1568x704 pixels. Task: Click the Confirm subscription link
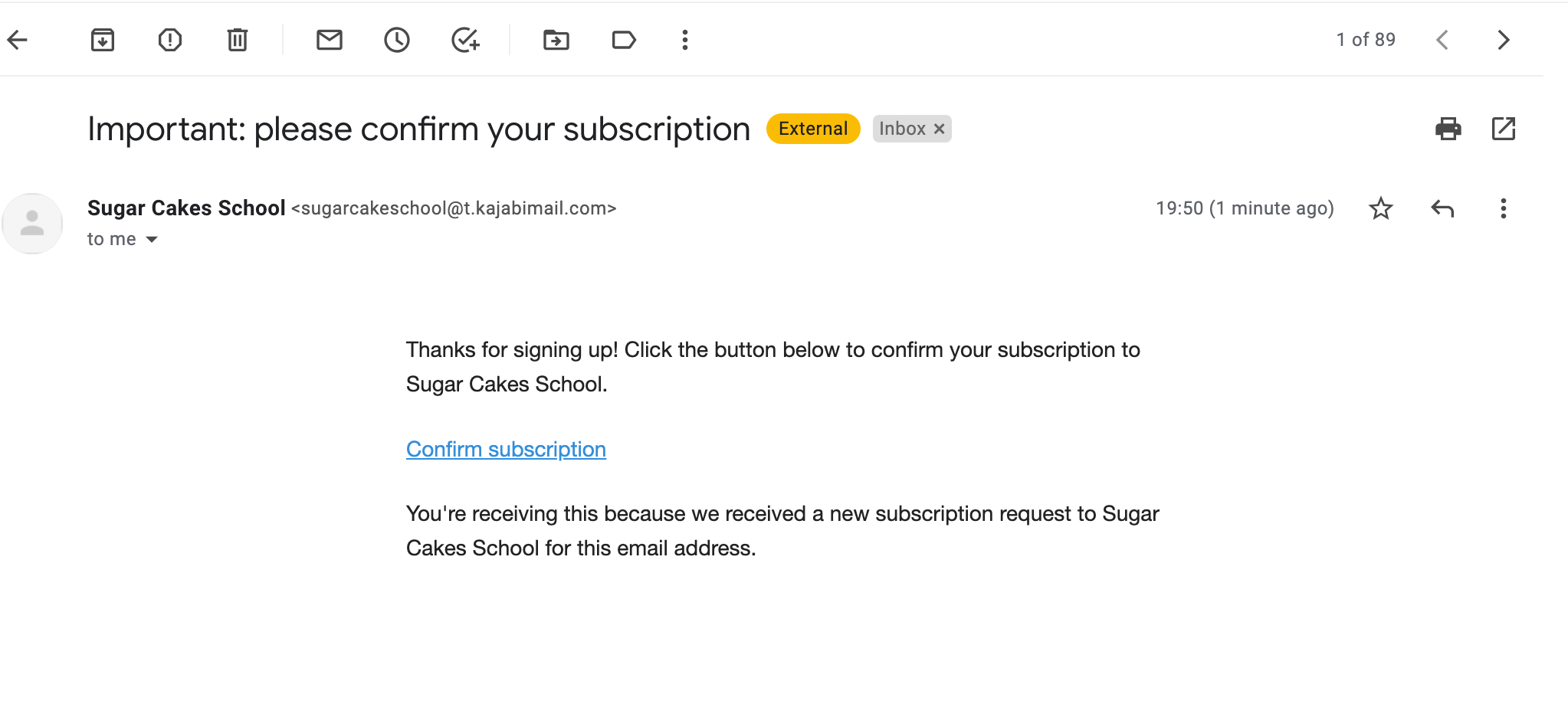(506, 449)
